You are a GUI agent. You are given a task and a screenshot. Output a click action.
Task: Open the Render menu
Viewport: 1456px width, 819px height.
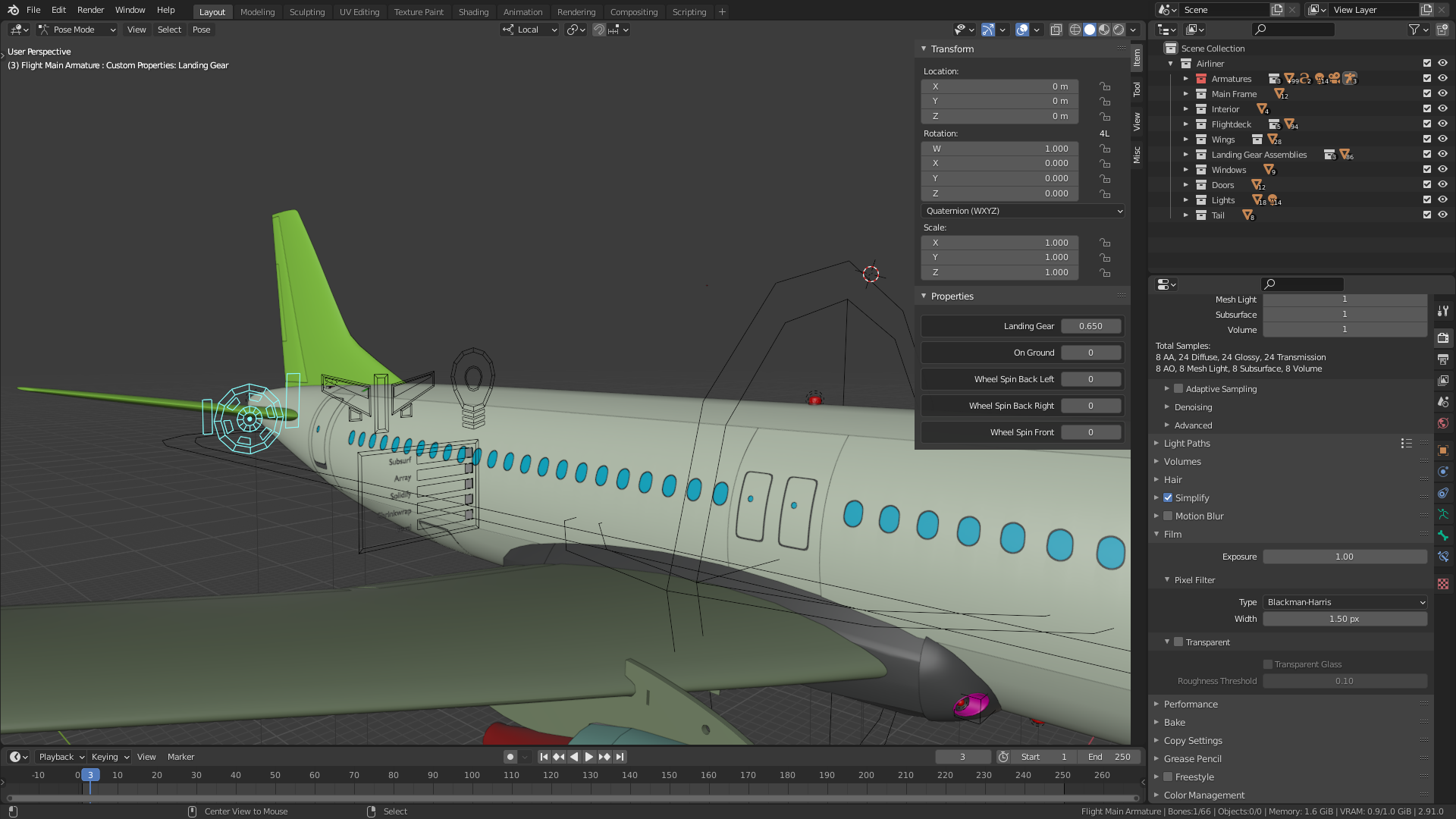click(90, 10)
